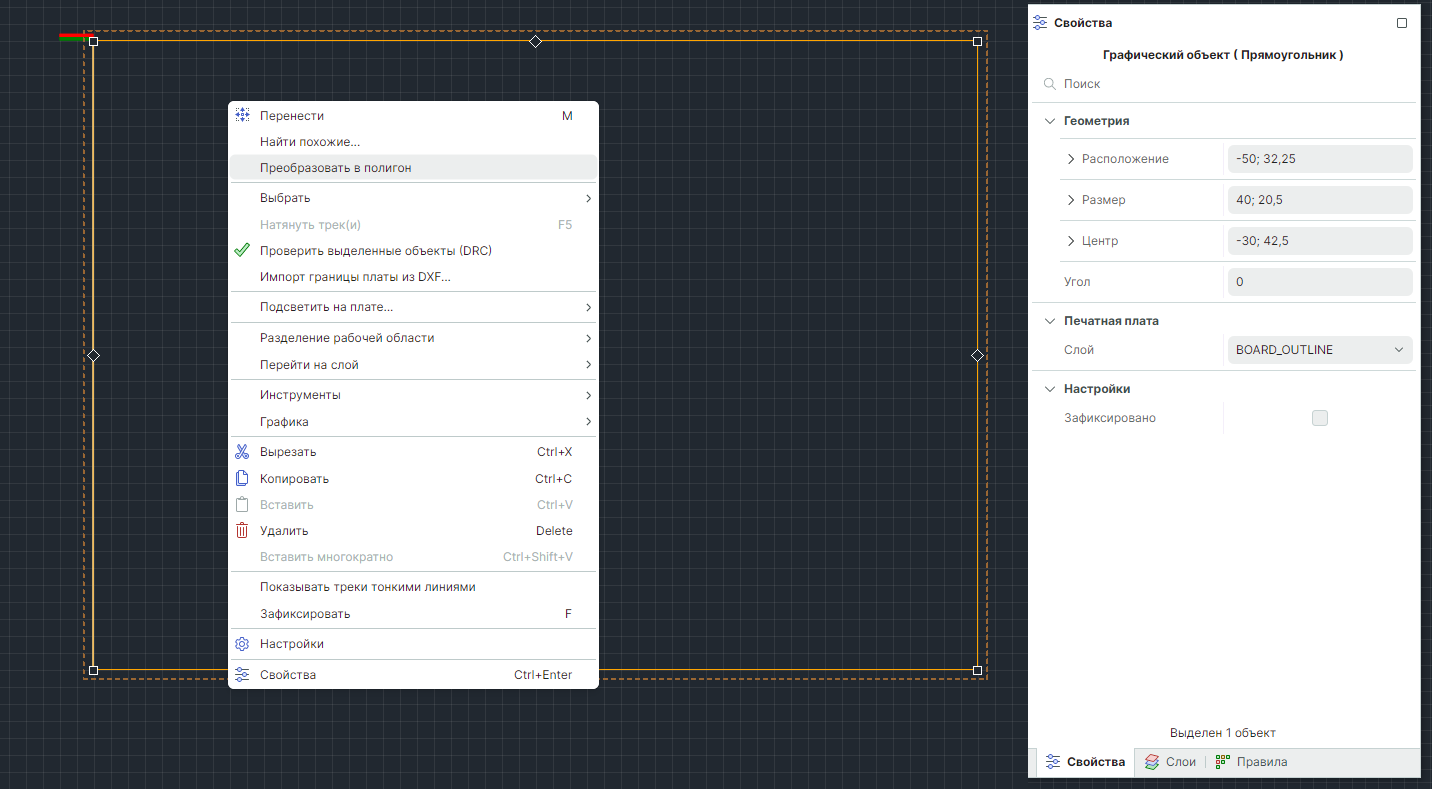The width and height of the screenshot is (1432, 789).
Task: Choose Преобразовать в полигон from context menu
Action: coord(336,168)
